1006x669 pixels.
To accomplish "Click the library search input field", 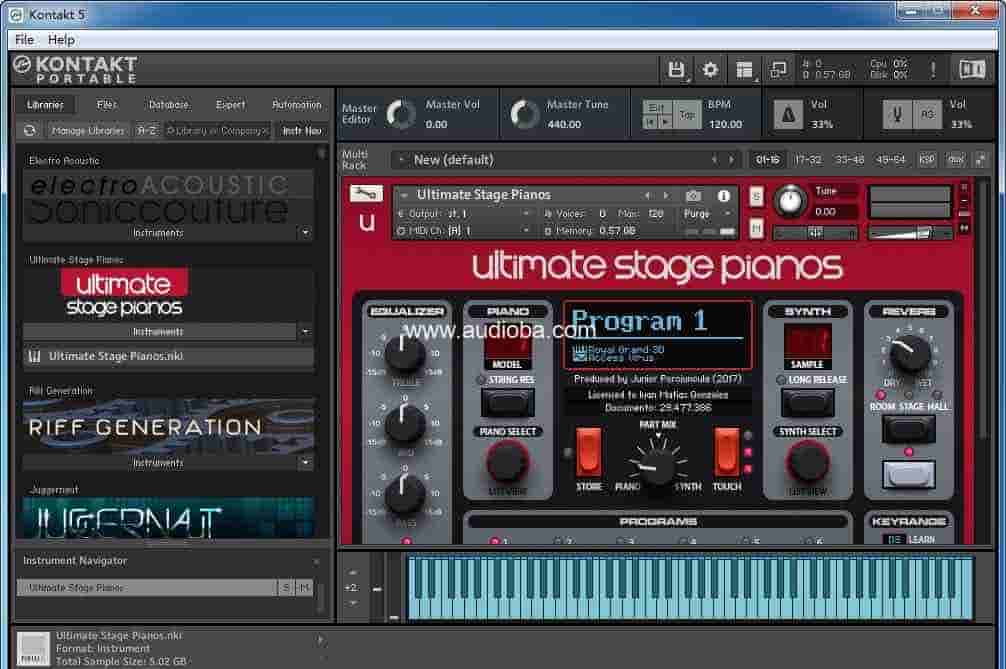I will tap(217, 130).
